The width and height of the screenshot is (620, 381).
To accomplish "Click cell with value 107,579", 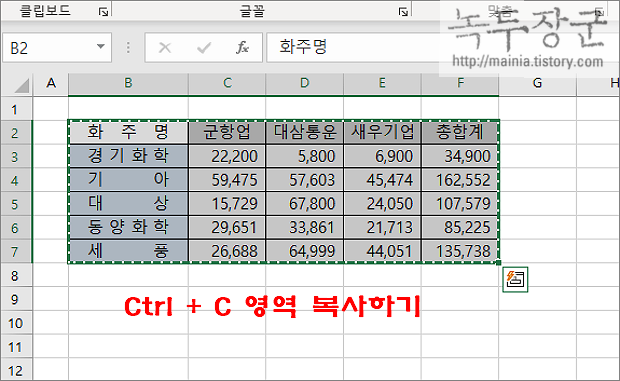I will click(460, 204).
